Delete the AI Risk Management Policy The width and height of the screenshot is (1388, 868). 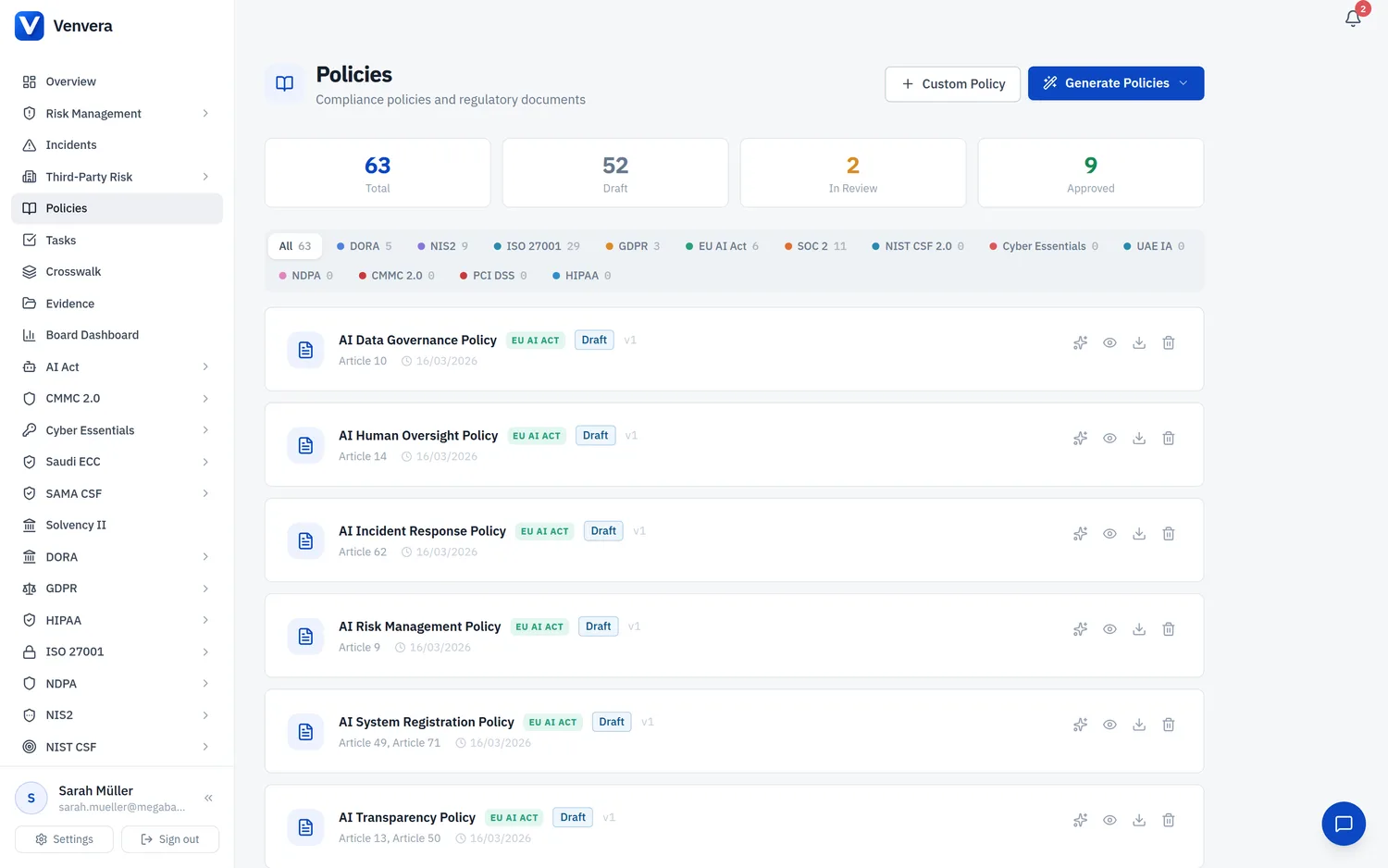pyautogui.click(x=1169, y=629)
